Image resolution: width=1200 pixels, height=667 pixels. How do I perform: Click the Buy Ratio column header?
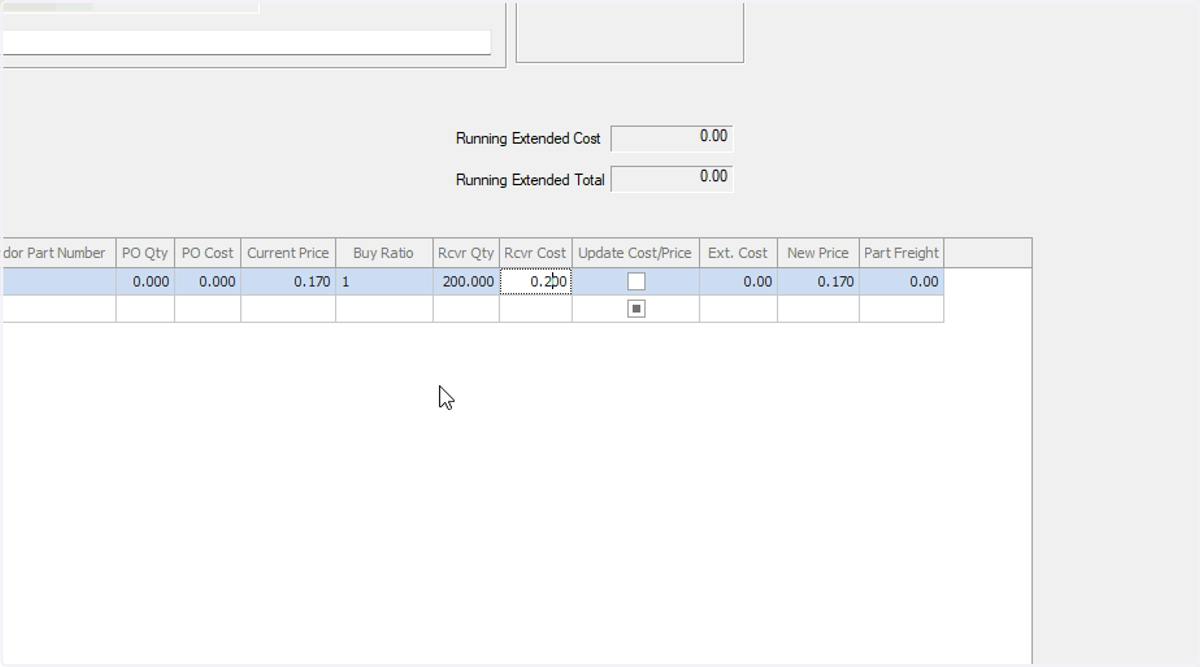click(x=384, y=253)
